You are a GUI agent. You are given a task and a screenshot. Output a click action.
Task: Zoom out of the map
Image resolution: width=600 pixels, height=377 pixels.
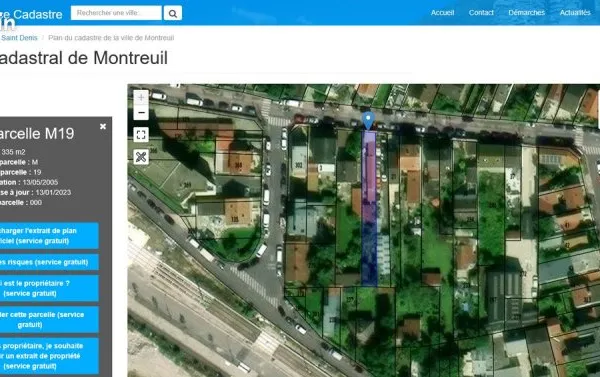pos(141,113)
